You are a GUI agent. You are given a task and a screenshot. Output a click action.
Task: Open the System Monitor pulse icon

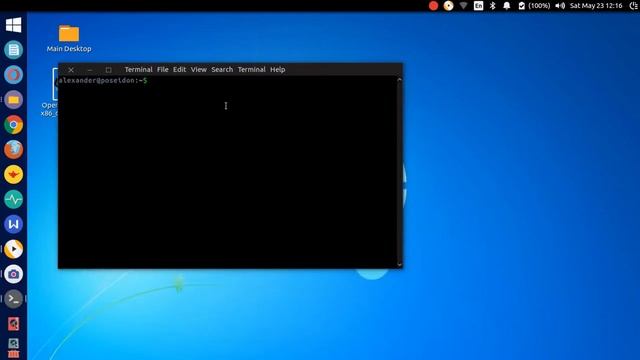pyautogui.click(x=13, y=199)
